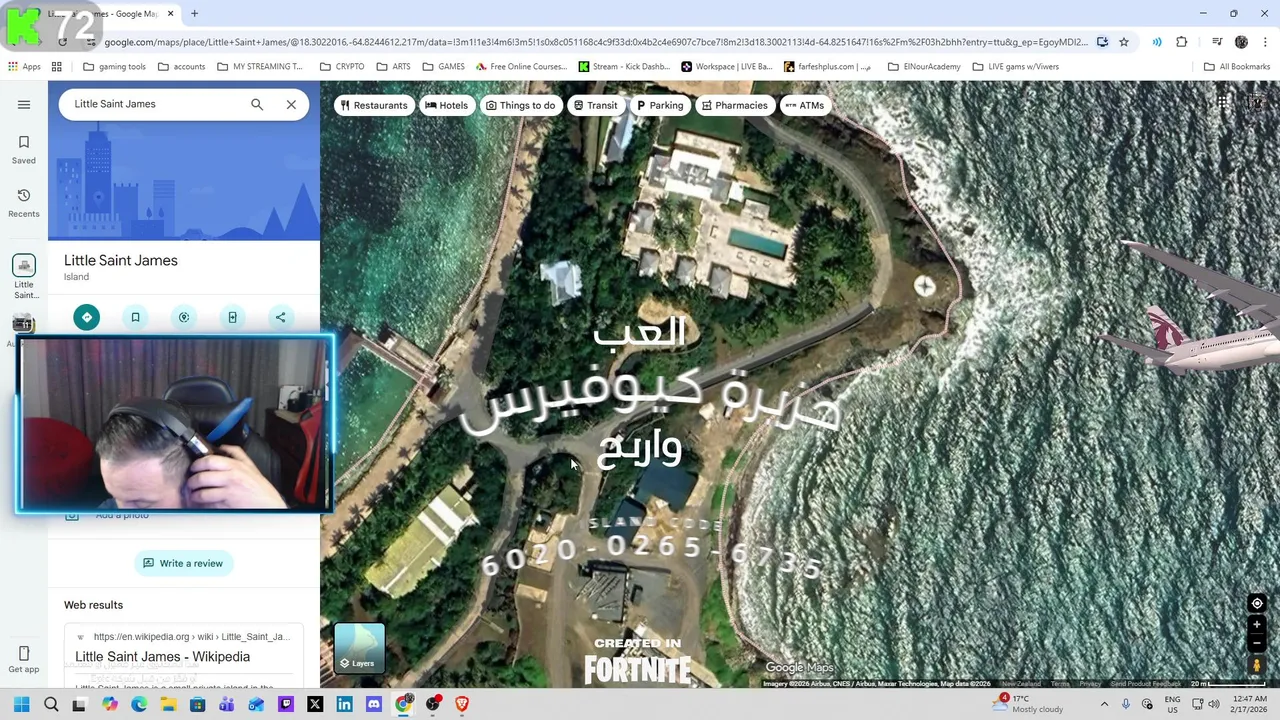Click the Get app sidebar icon

click(x=24, y=660)
